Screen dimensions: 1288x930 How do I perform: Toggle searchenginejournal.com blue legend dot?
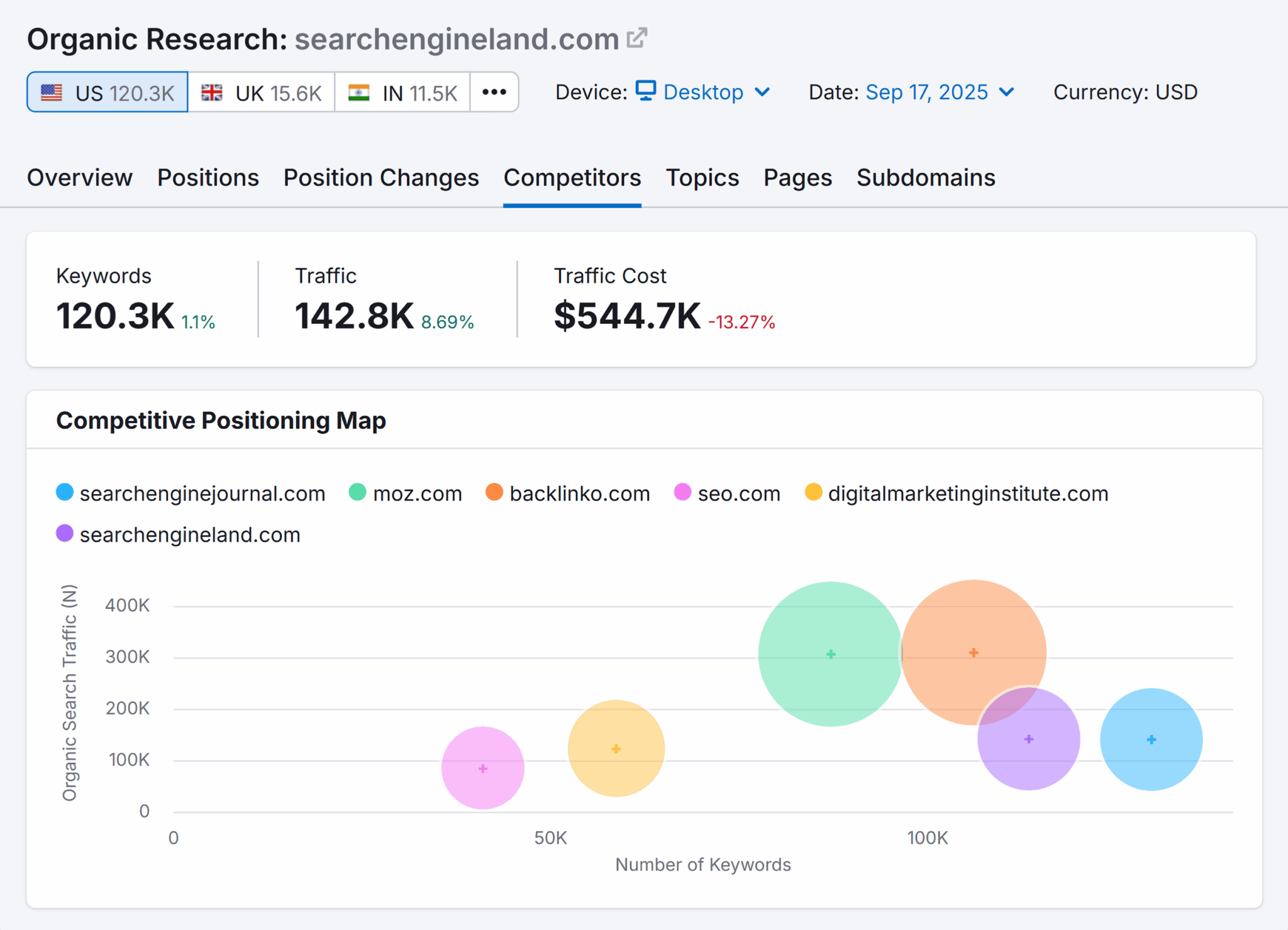click(65, 492)
